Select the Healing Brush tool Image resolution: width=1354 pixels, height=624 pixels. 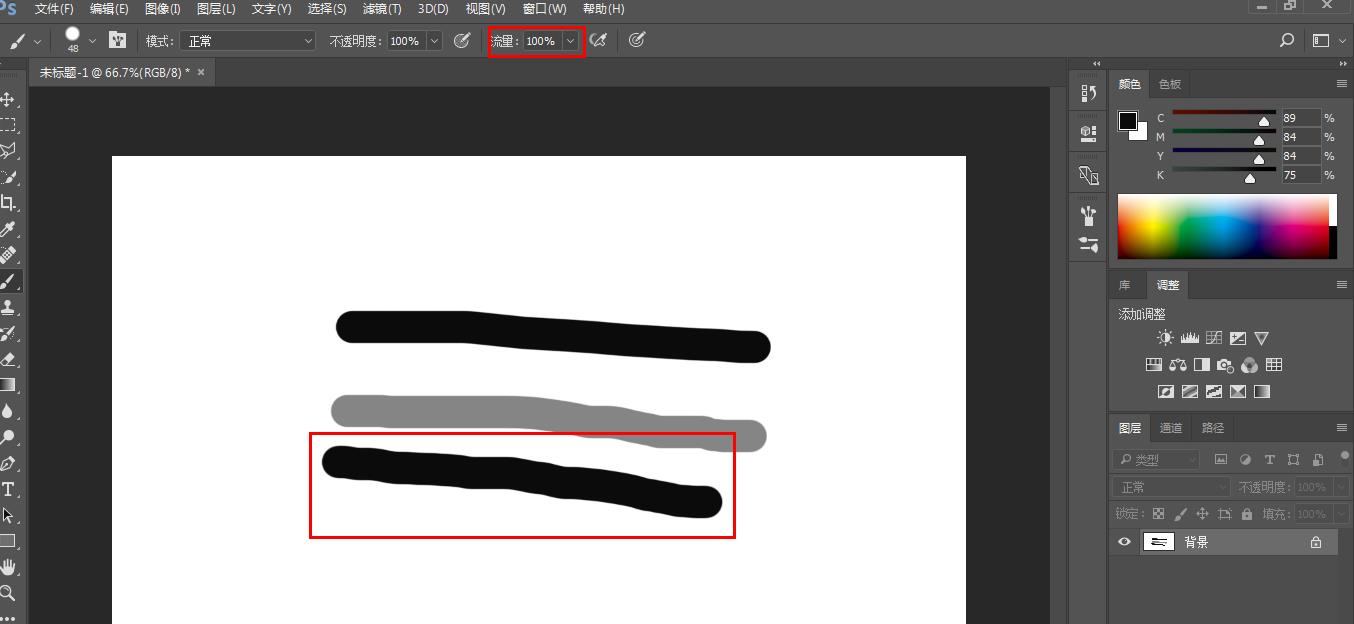coord(8,255)
